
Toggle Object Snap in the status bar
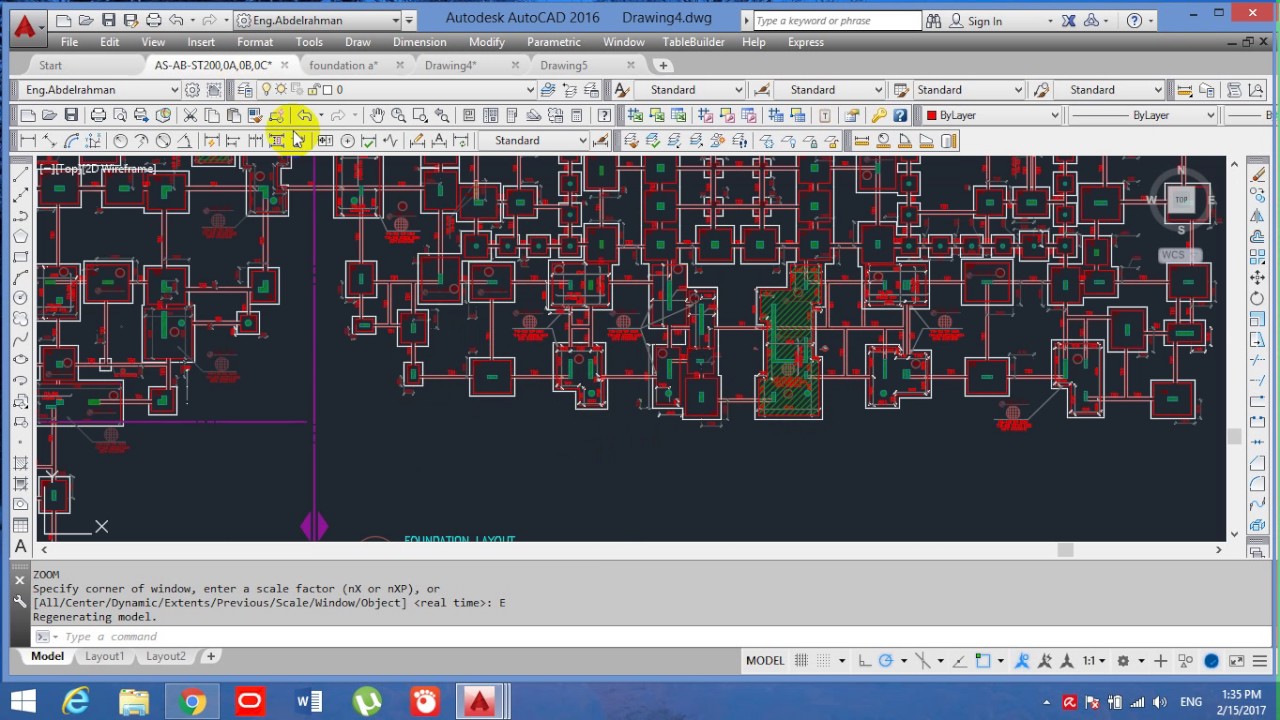984,661
